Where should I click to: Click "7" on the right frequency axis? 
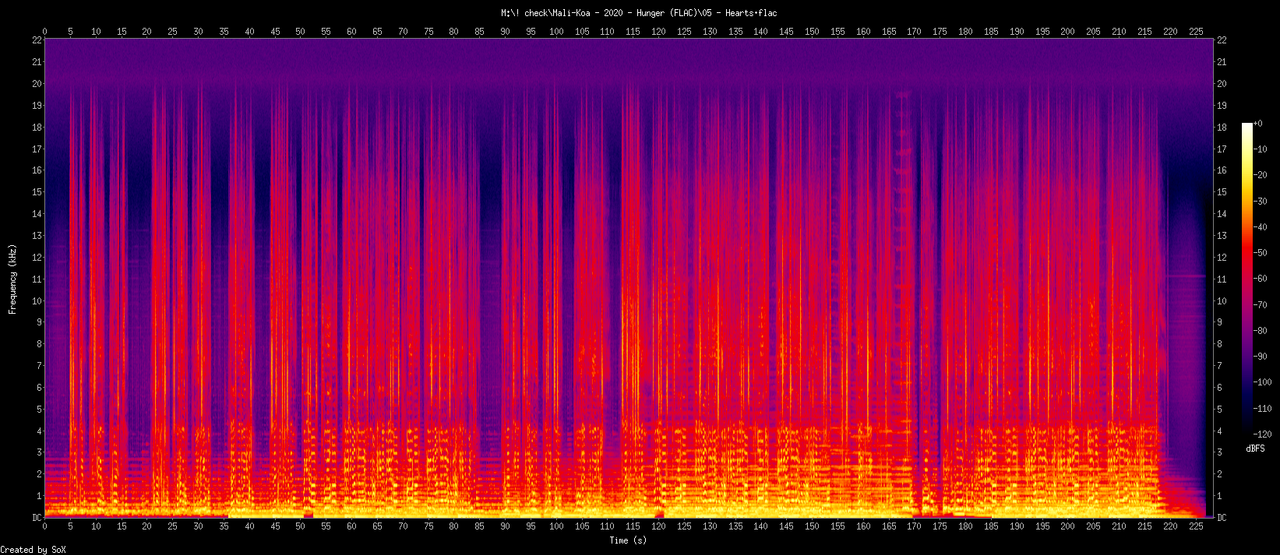tap(1220, 366)
